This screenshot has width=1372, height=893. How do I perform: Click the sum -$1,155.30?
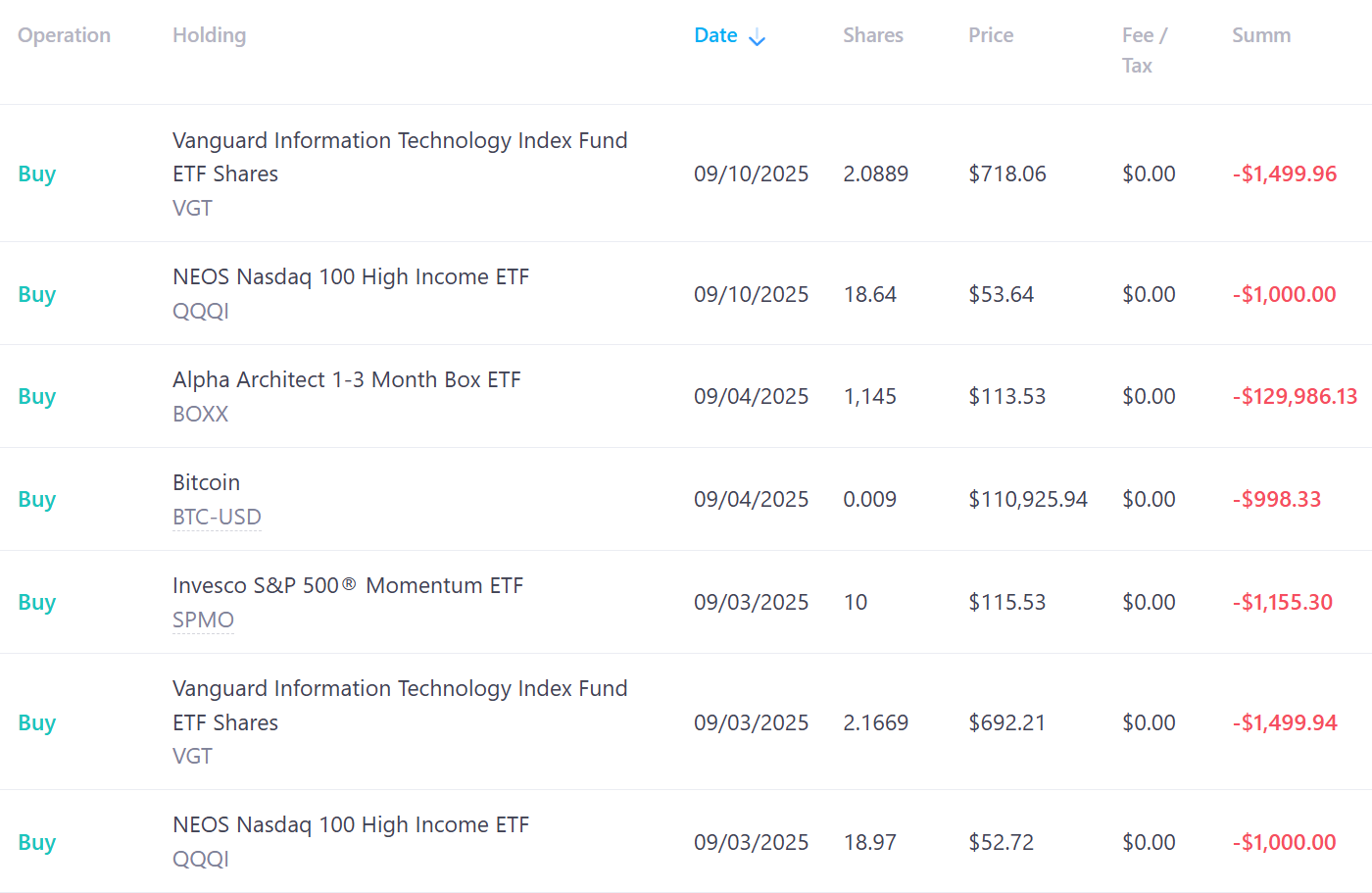pos(1282,602)
